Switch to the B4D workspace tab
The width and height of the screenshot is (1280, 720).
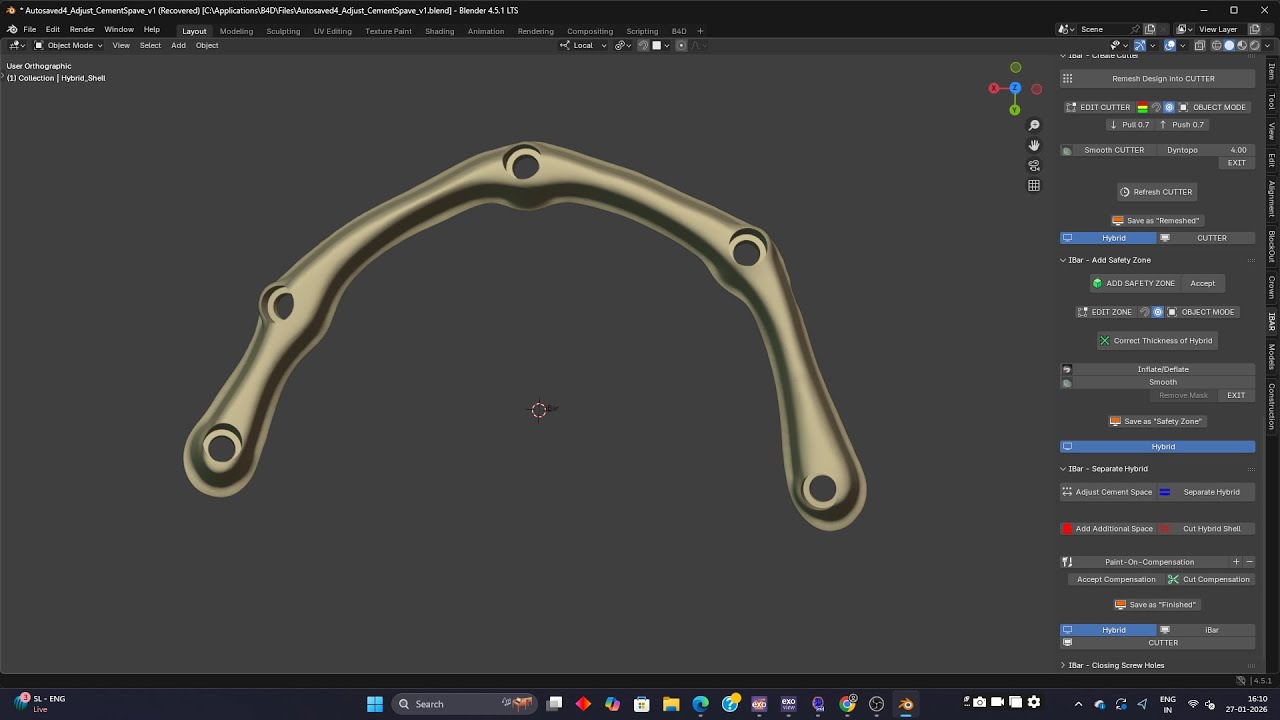point(679,31)
